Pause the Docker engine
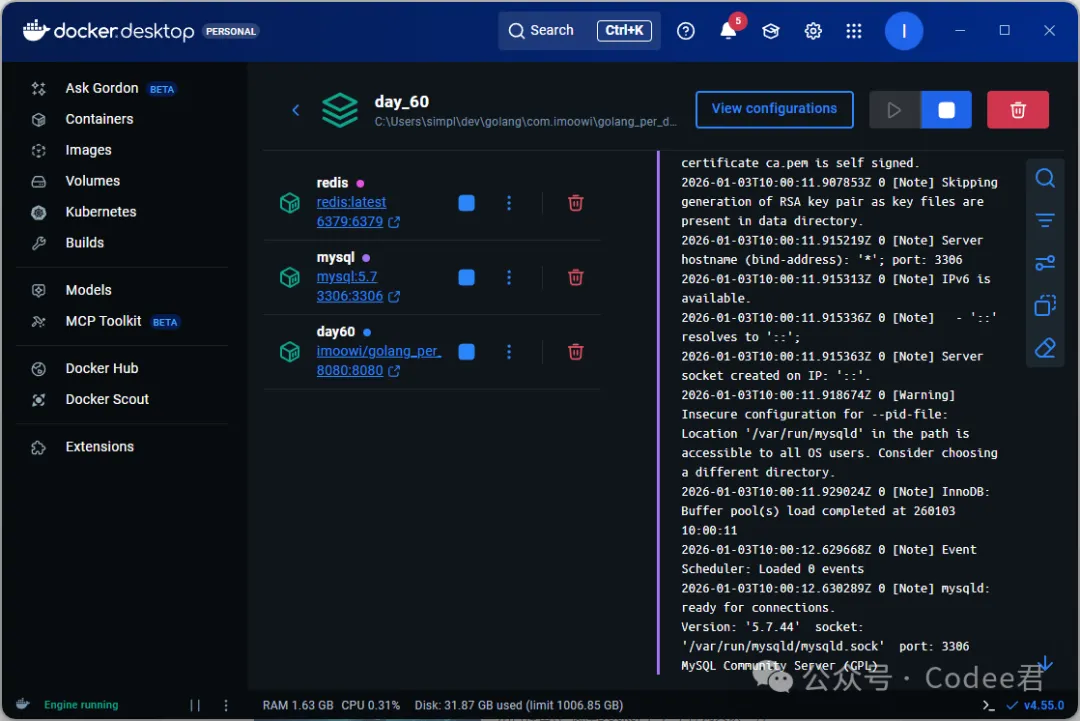This screenshot has width=1080, height=721. tap(195, 705)
